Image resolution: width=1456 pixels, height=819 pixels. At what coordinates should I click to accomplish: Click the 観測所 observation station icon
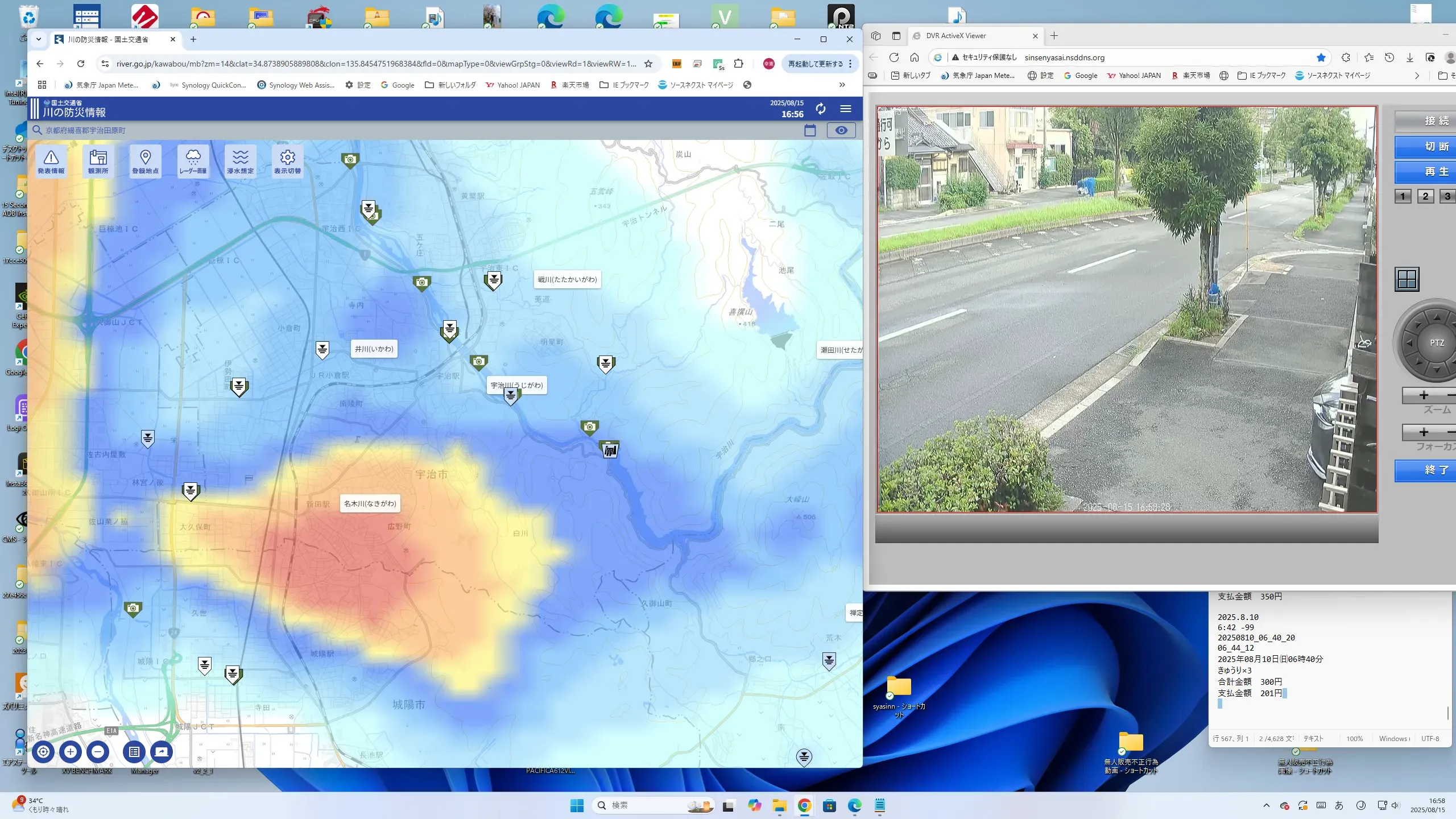(x=98, y=161)
